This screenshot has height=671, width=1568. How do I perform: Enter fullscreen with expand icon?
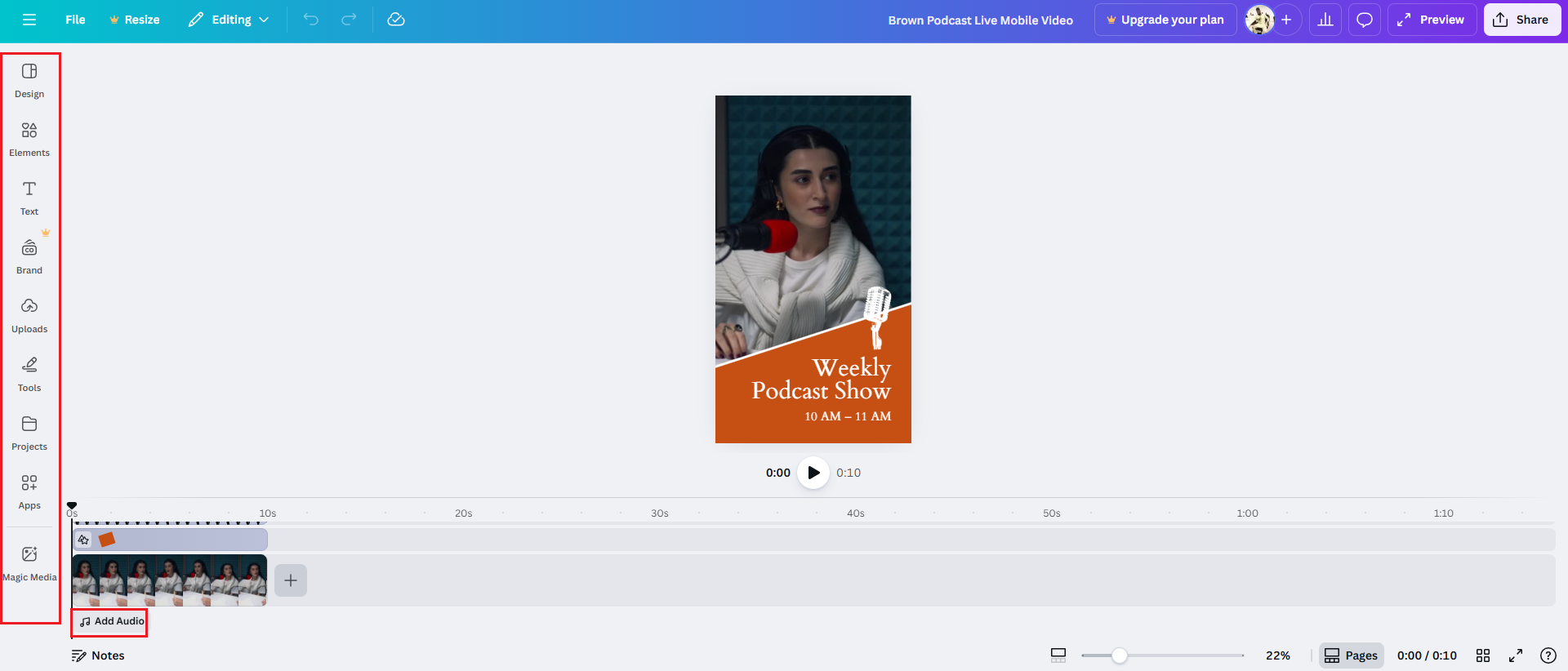[x=1516, y=655]
